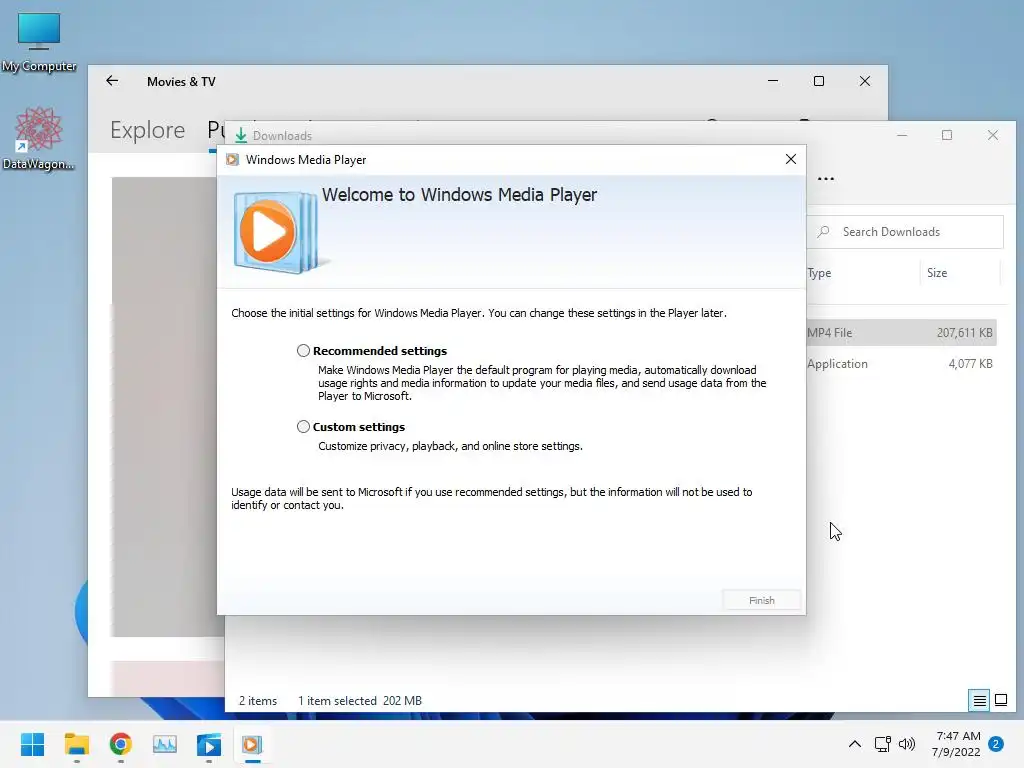Minimize the Movies & TV window
Viewport: 1024px width, 768px height.
pyautogui.click(x=773, y=81)
